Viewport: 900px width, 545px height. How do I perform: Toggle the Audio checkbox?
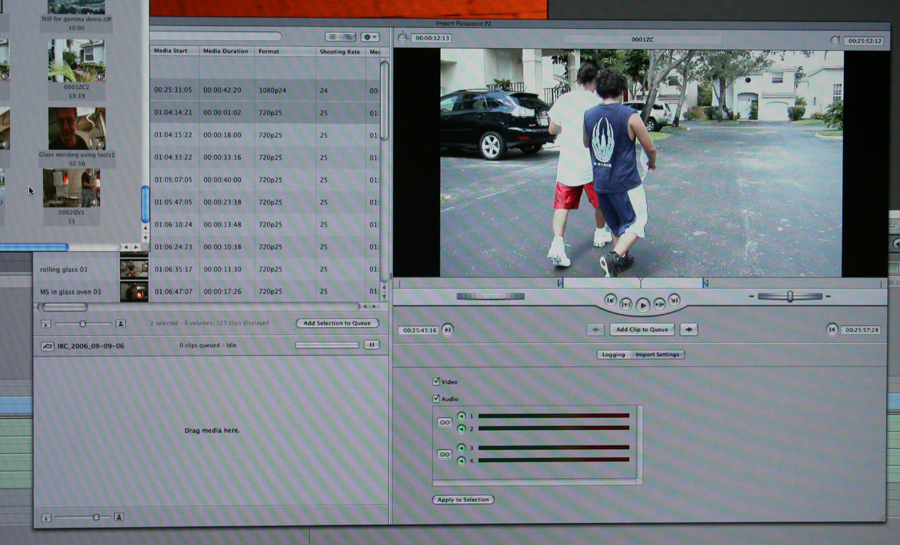tap(436, 398)
